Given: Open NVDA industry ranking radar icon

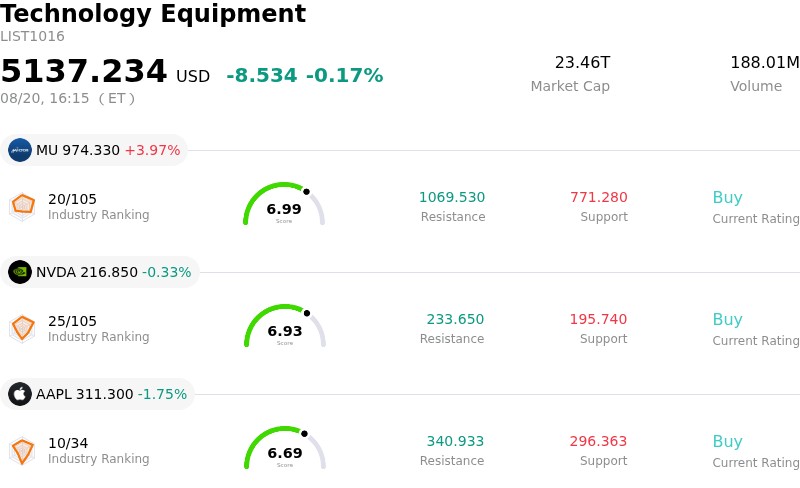Looking at the screenshot, I should coord(22,329).
